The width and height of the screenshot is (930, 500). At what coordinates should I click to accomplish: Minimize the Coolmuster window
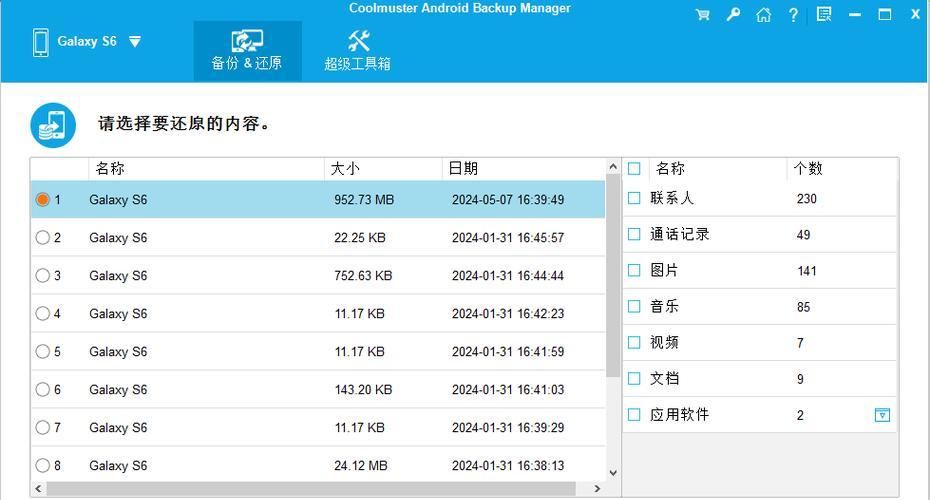855,15
